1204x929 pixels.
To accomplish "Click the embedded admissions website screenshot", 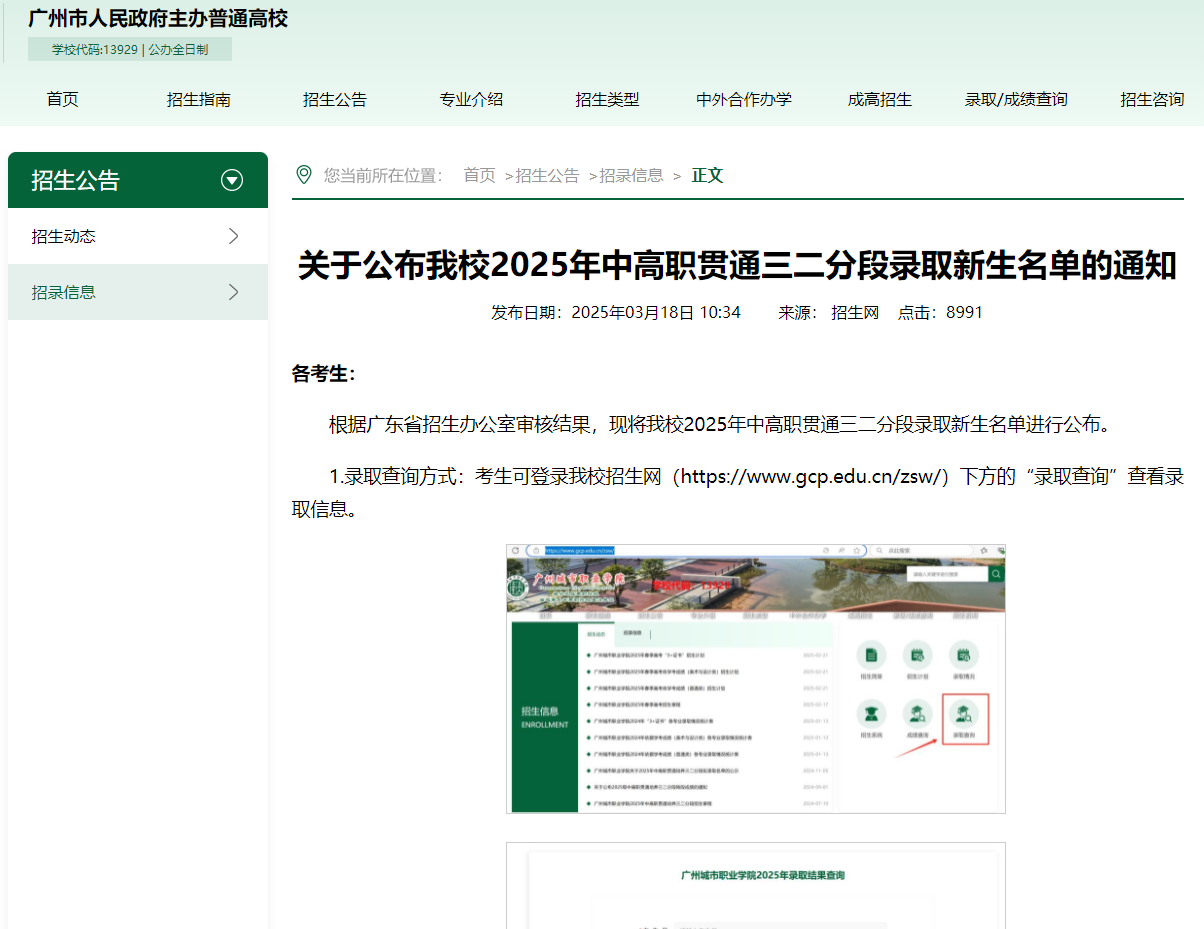I will pyautogui.click(x=755, y=679).
